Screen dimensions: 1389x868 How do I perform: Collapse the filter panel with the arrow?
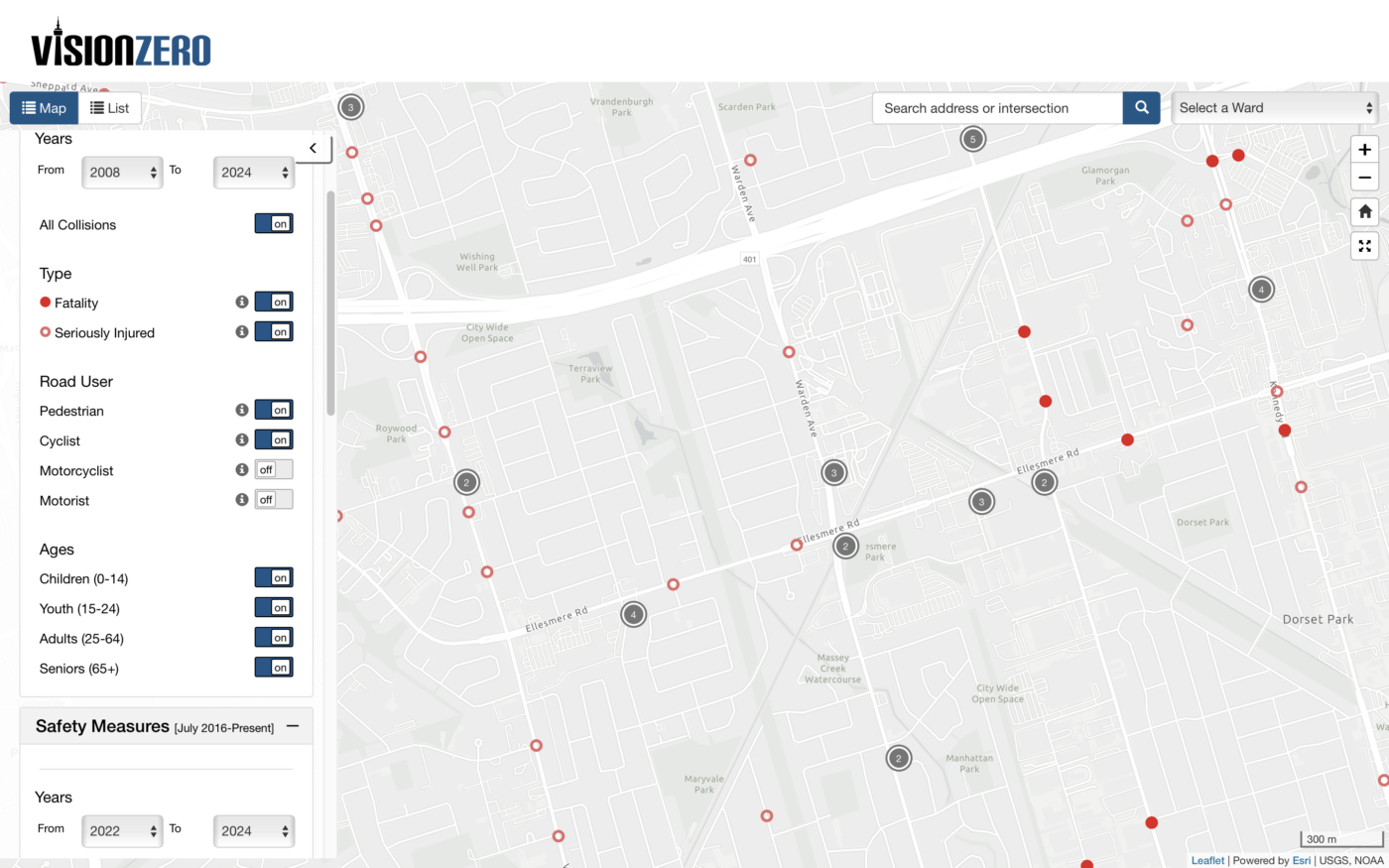(313, 148)
